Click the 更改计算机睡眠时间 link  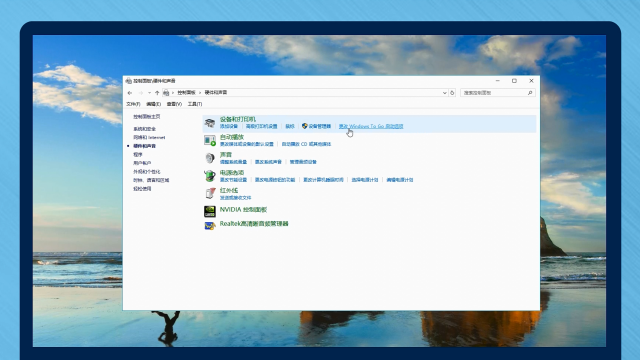click(x=323, y=180)
